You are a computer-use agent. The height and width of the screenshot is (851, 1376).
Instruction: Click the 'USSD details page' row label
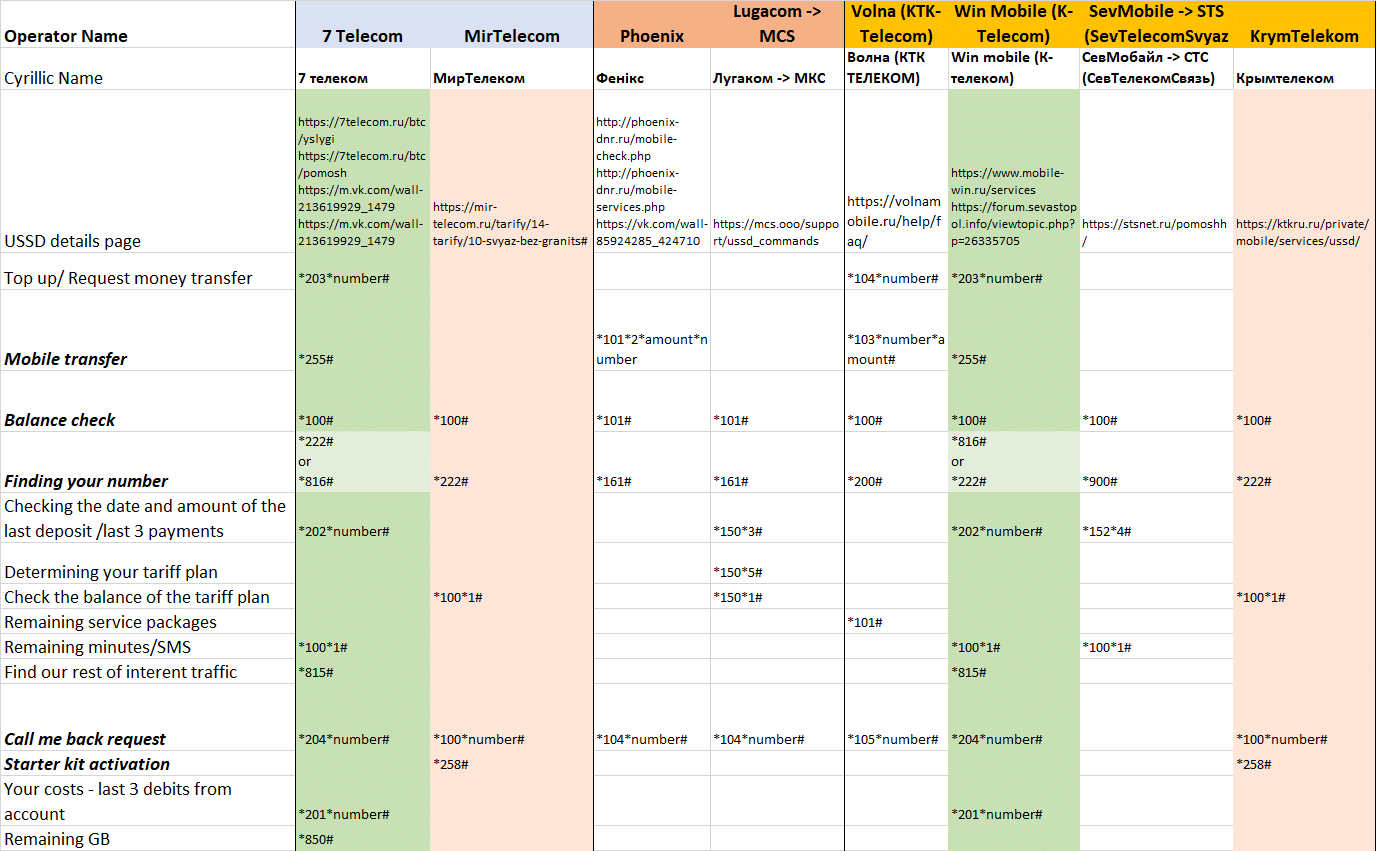click(147, 171)
